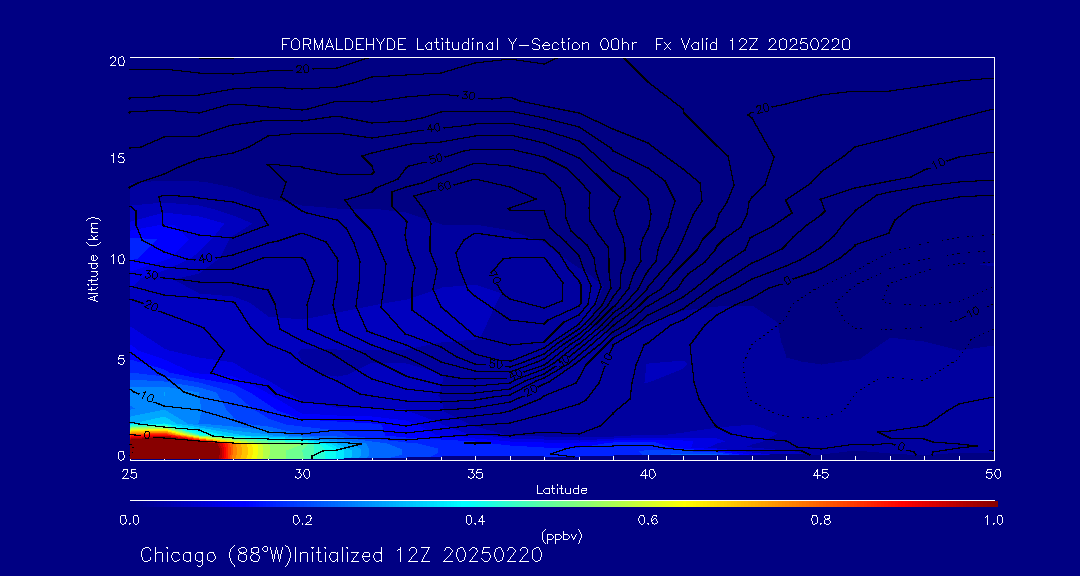The image size is (1080, 576).
Task: Click the FORMALDEHYDE Latitudinal Y-Section plot title
Action: pos(565,45)
